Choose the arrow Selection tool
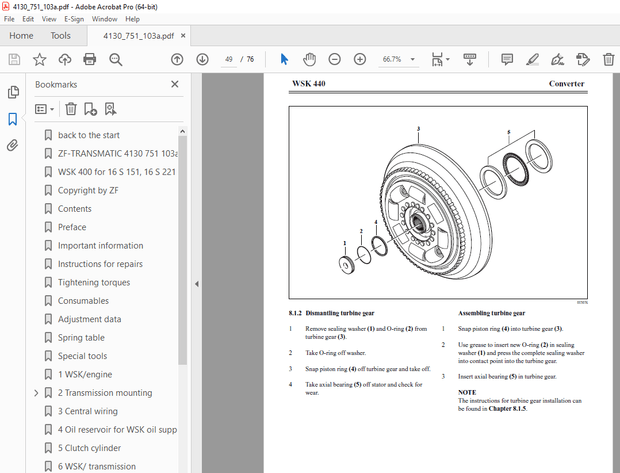620x473 pixels. [x=284, y=60]
